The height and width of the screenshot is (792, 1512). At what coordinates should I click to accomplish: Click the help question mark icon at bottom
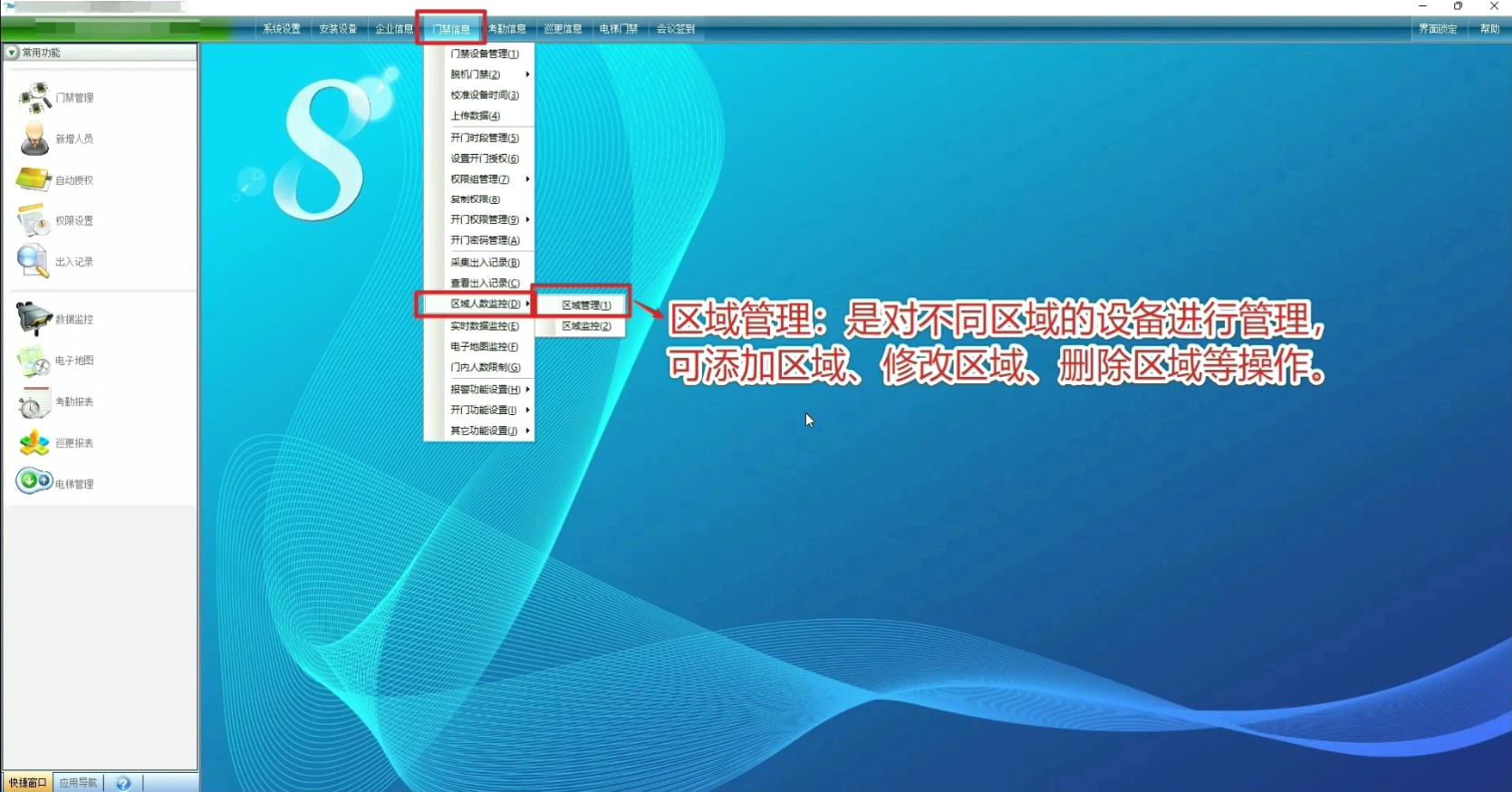click(123, 783)
